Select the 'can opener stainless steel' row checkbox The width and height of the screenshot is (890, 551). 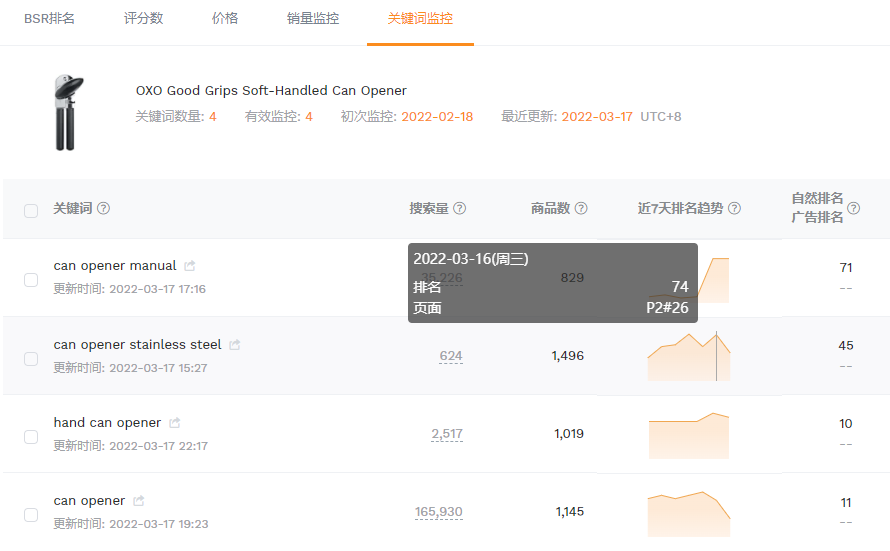coord(31,358)
